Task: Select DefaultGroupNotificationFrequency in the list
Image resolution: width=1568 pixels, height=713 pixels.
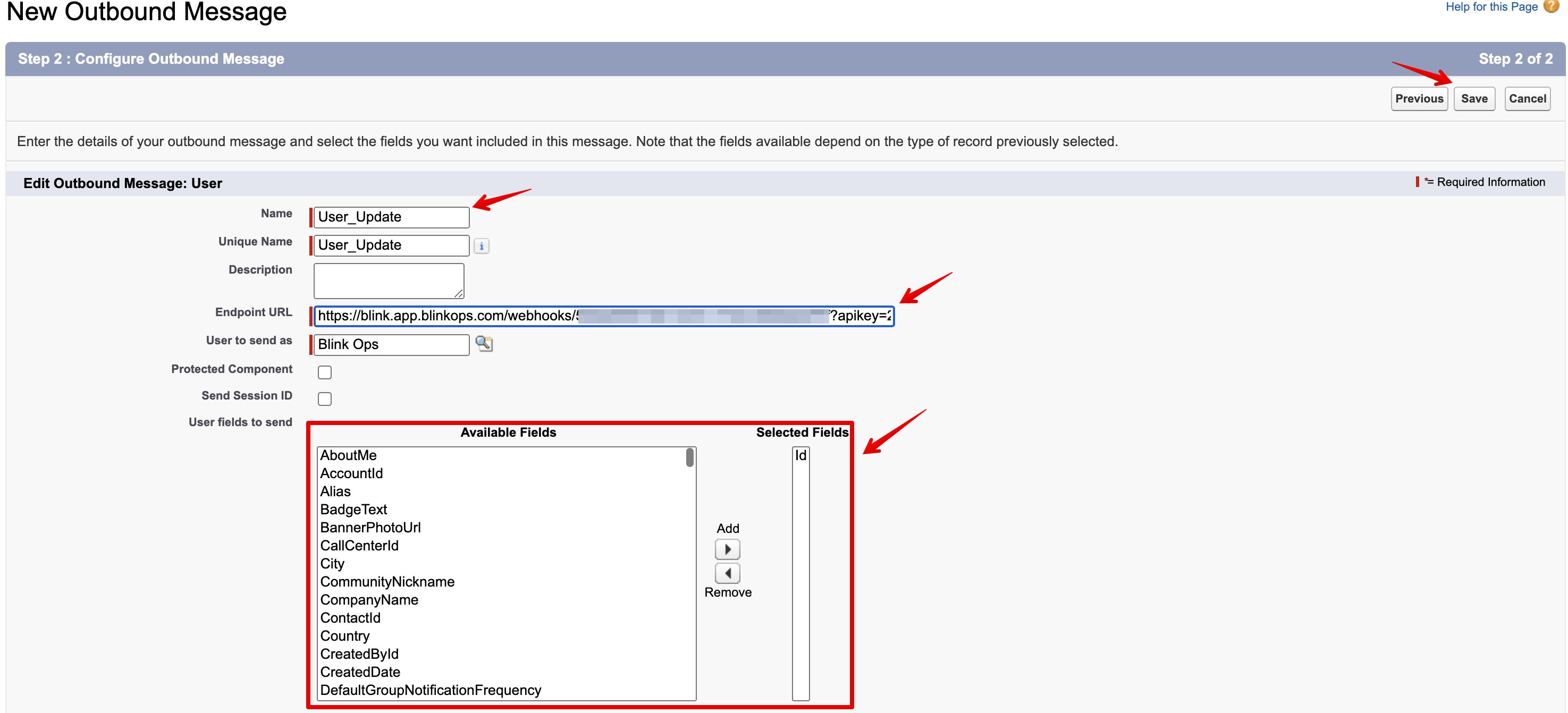Action: 431,690
